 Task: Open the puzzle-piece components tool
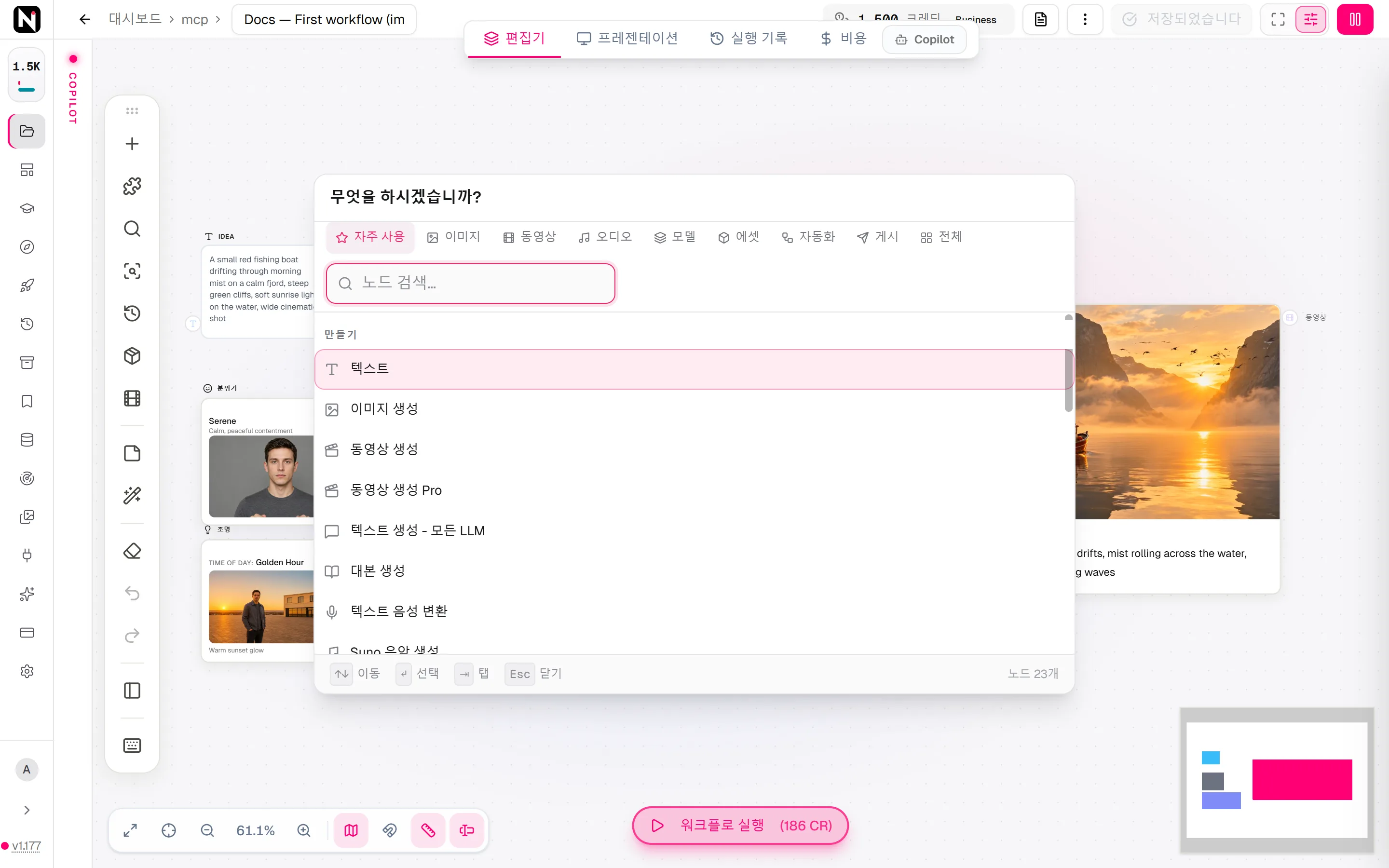pyautogui.click(x=132, y=186)
